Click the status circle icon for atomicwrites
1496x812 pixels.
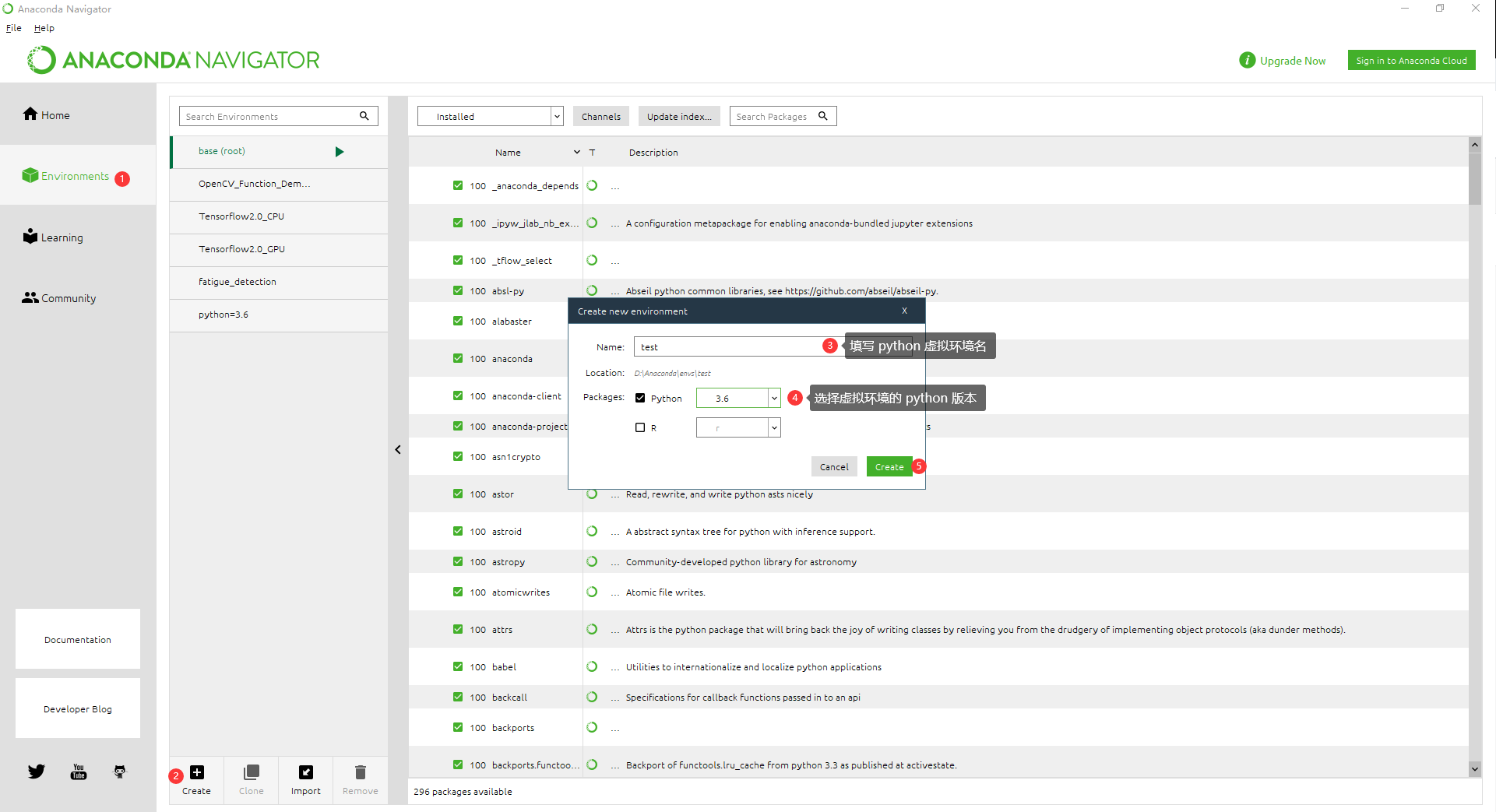coord(592,592)
